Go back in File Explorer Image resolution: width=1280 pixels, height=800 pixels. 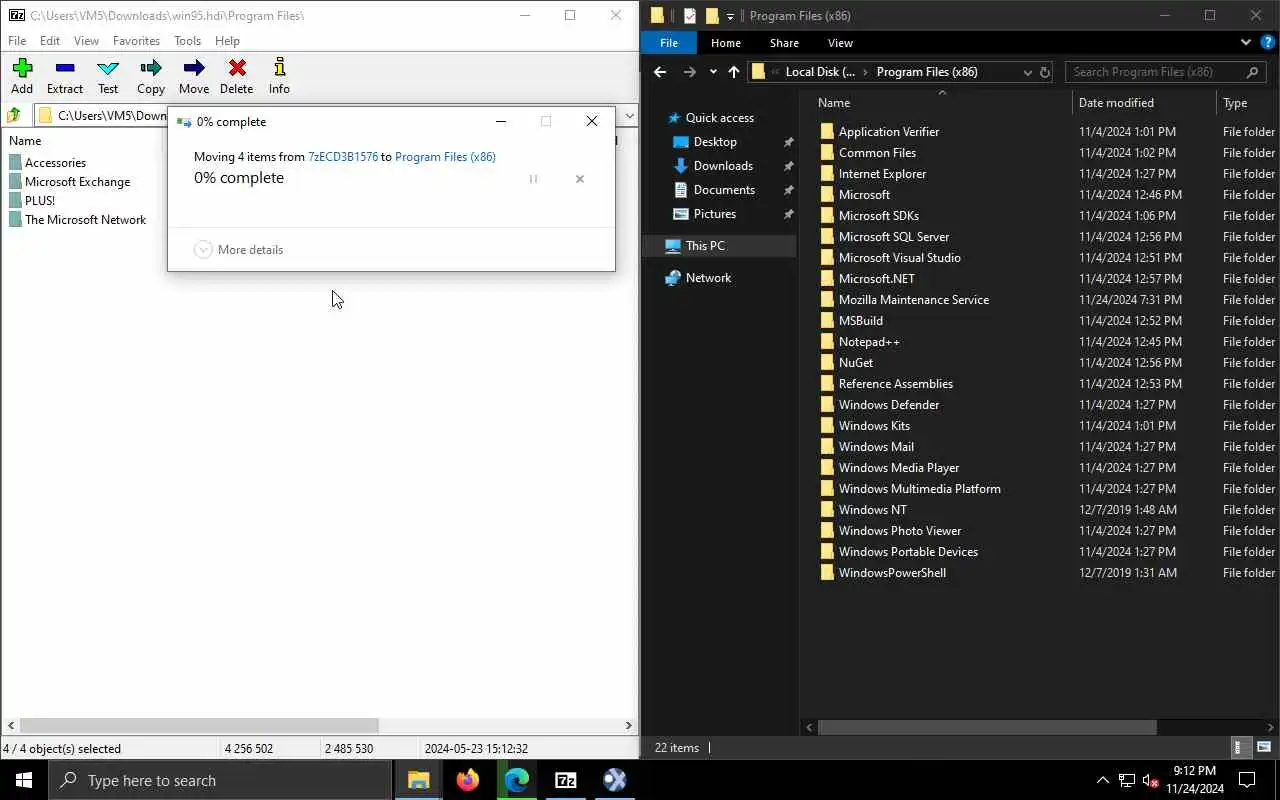point(660,72)
